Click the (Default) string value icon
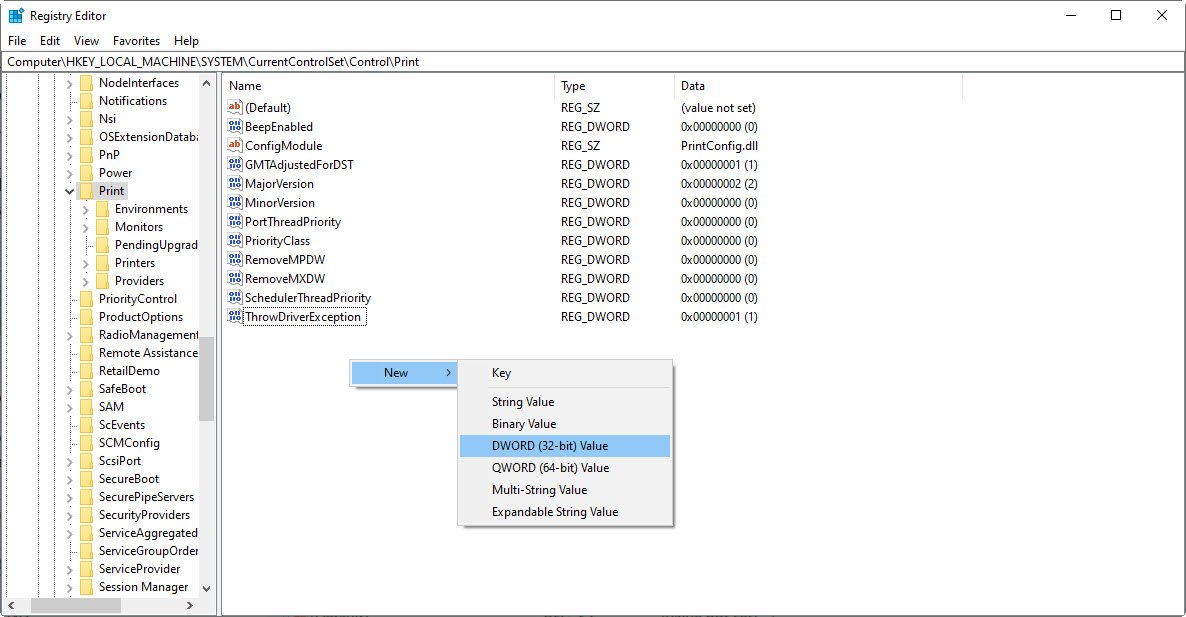The image size is (1186, 617). (234, 107)
